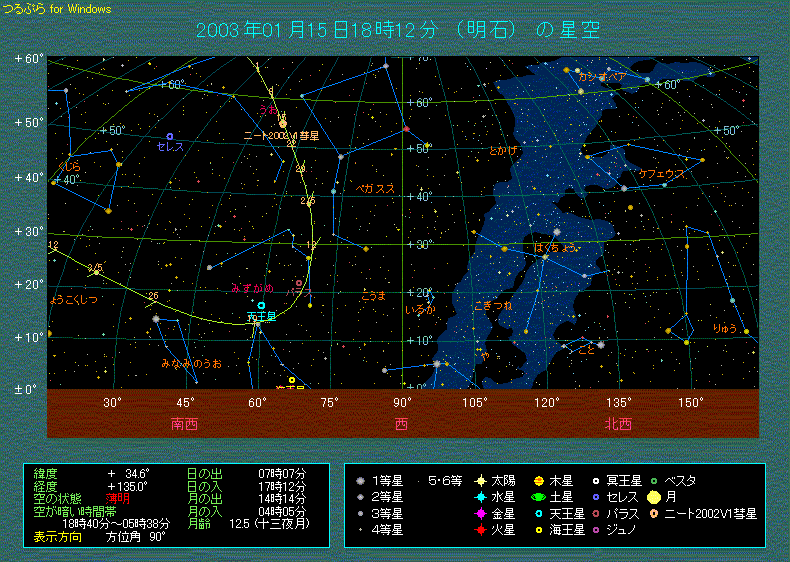
Task: Select the 1等星 star magnitude icon
Action: [360, 481]
